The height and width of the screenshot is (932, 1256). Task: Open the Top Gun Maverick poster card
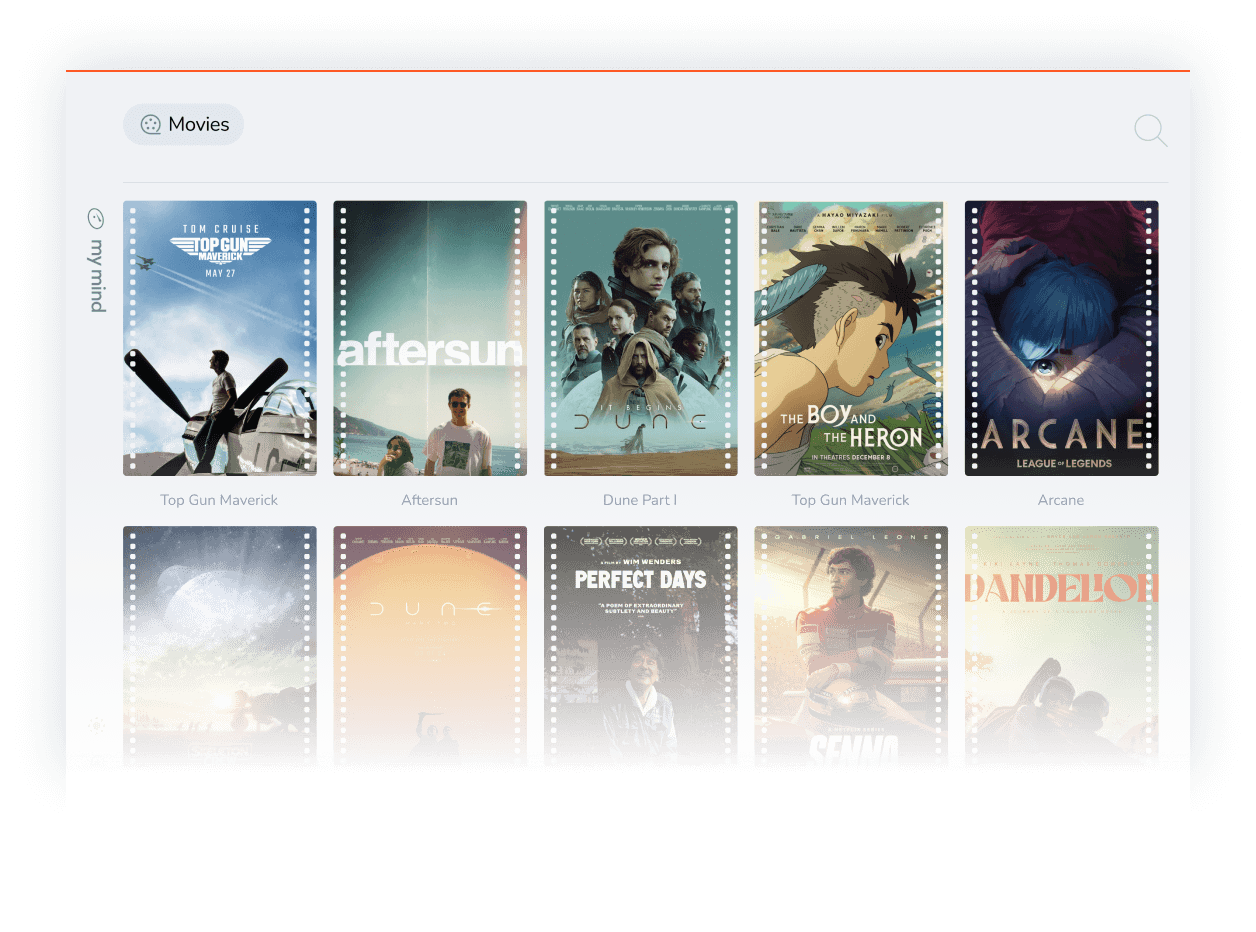(219, 337)
